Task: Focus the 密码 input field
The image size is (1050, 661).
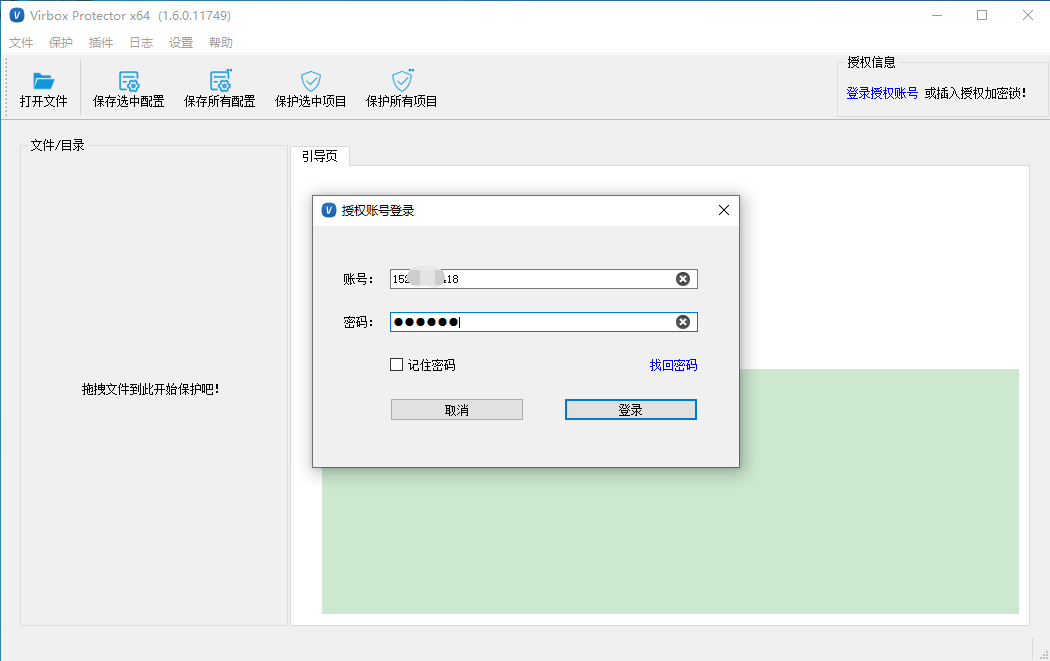Action: (x=544, y=322)
